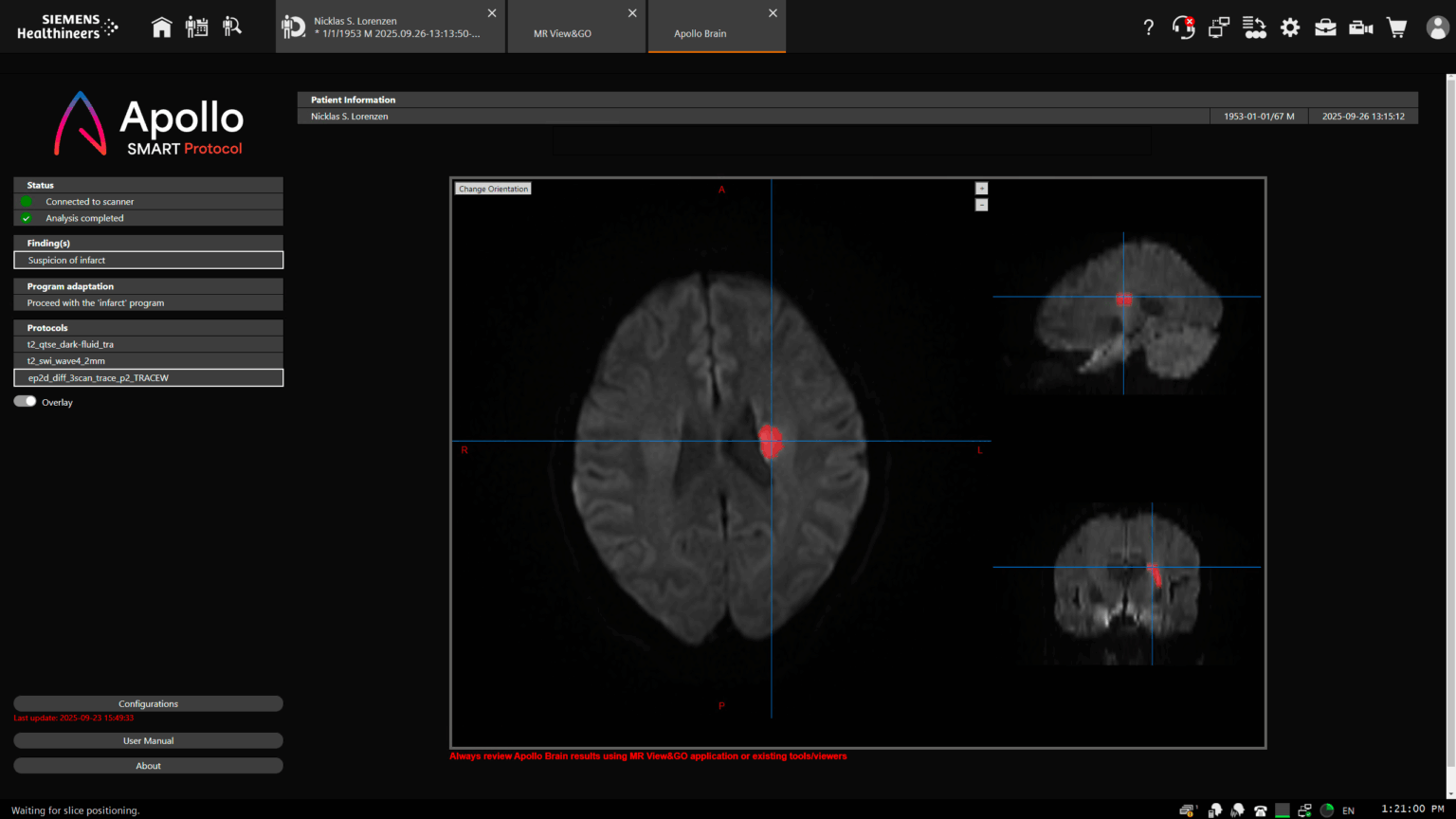This screenshot has height=819, width=1456.
Task: Open the video recording camera icon
Action: [1360, 27]
